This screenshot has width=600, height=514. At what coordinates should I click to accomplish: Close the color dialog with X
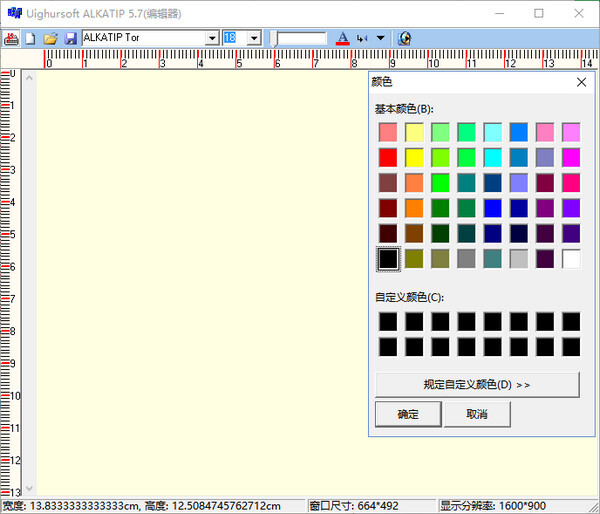pyautogui.click(x=581, y=83)
